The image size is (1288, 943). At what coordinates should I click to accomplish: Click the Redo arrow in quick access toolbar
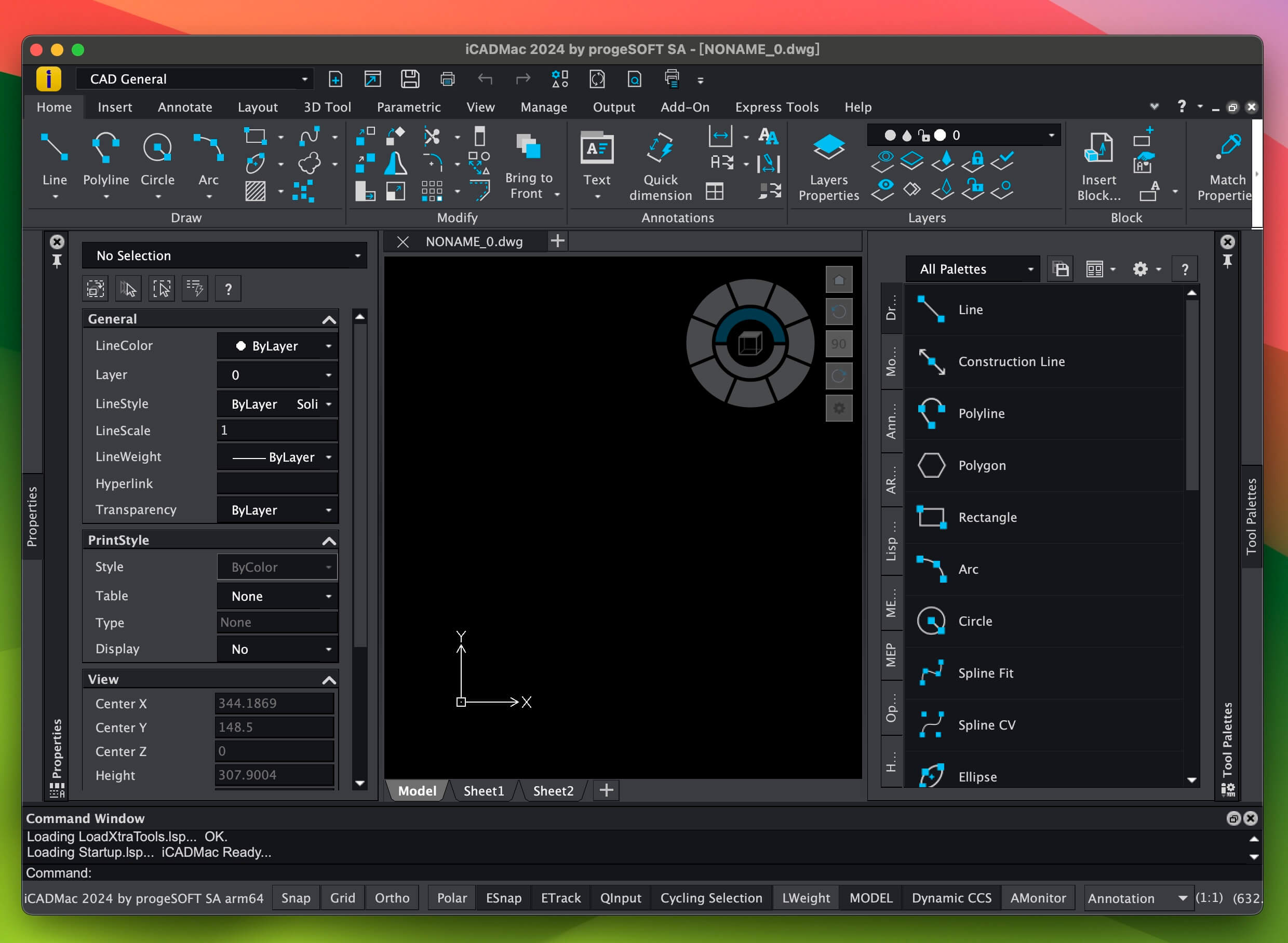pos(523,79)
